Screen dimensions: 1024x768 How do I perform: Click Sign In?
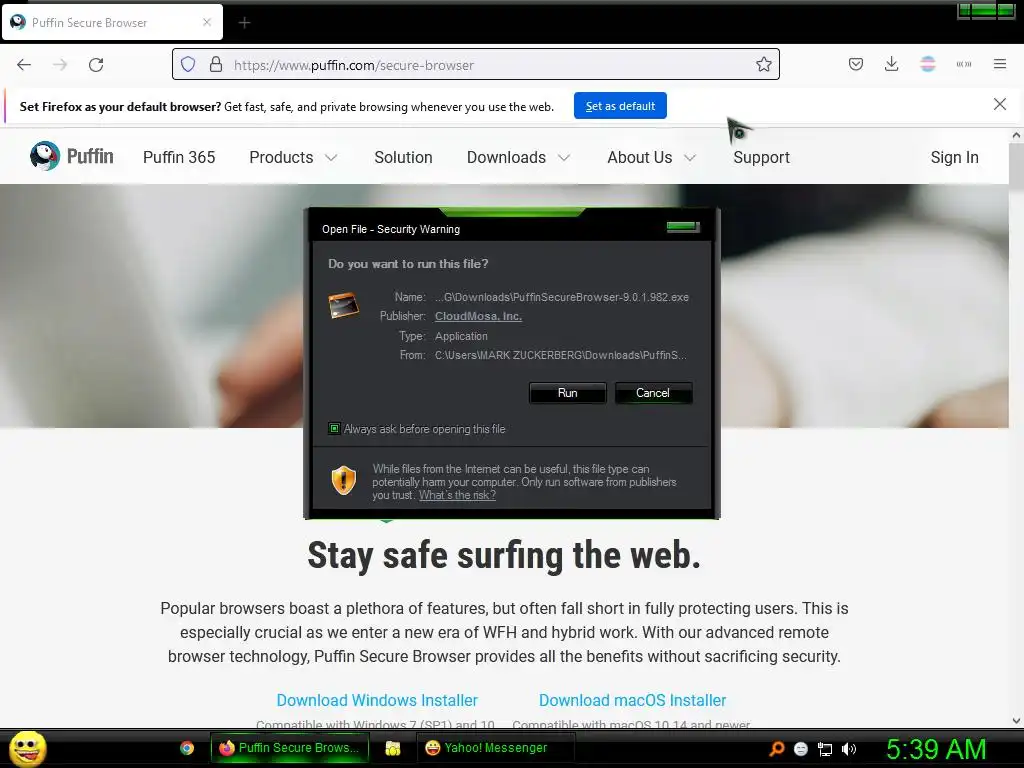954,157
